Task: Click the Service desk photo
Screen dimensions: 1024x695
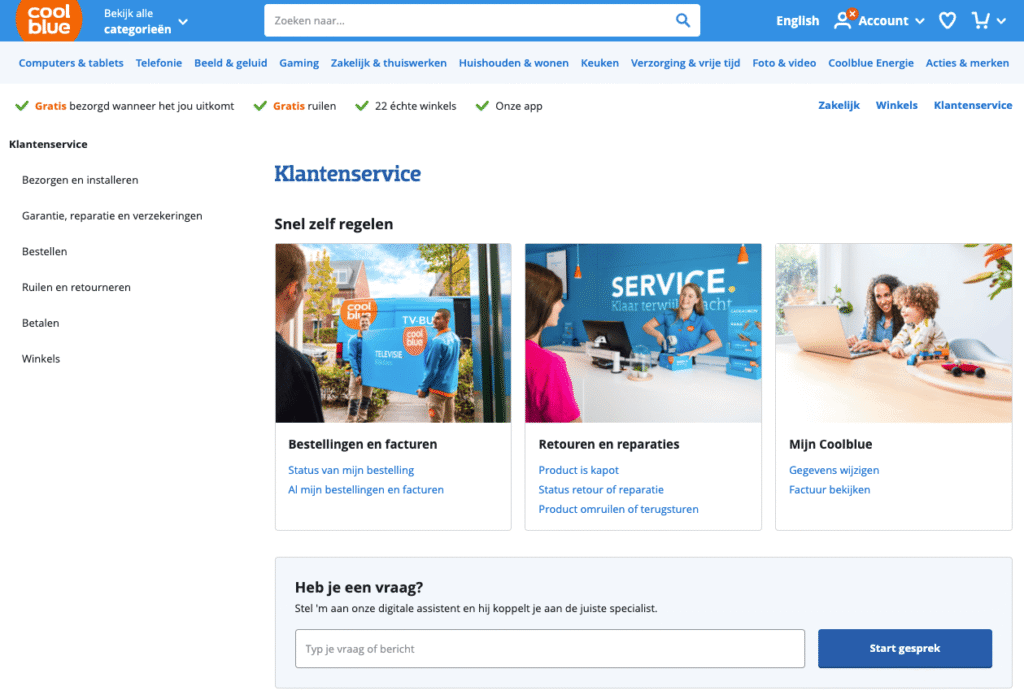Action: coord(643,333)
